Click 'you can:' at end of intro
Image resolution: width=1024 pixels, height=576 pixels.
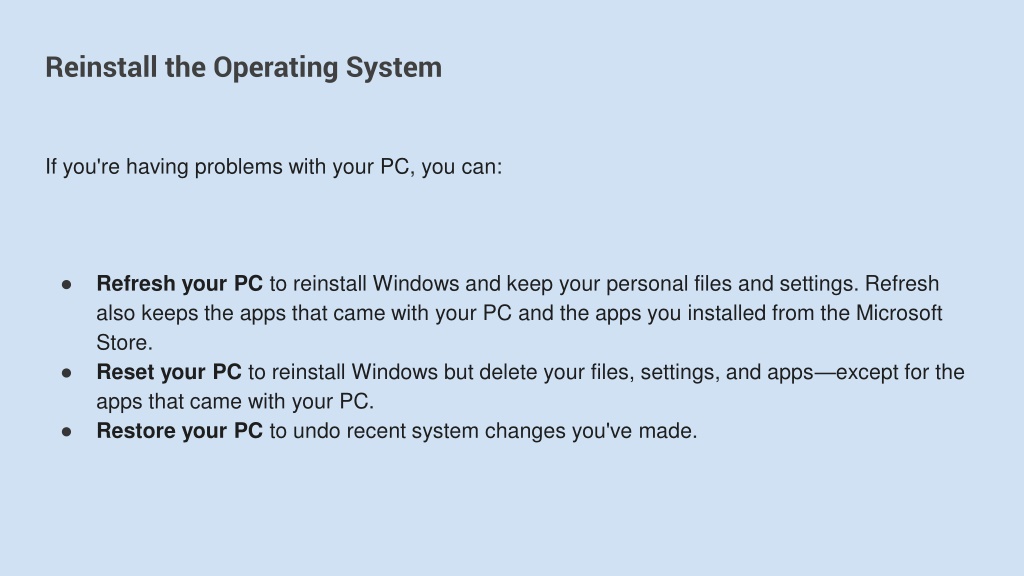point(462,167)
